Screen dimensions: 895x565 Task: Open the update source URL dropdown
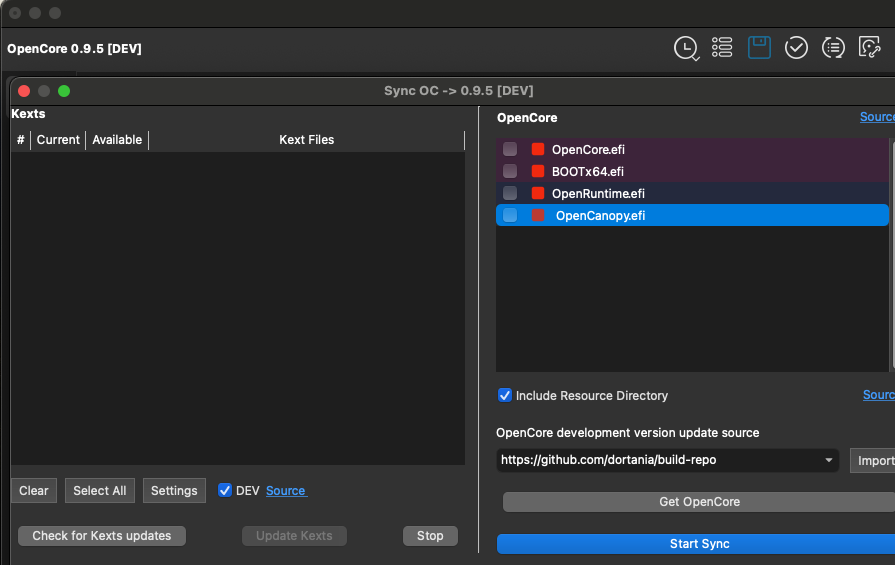829,461
